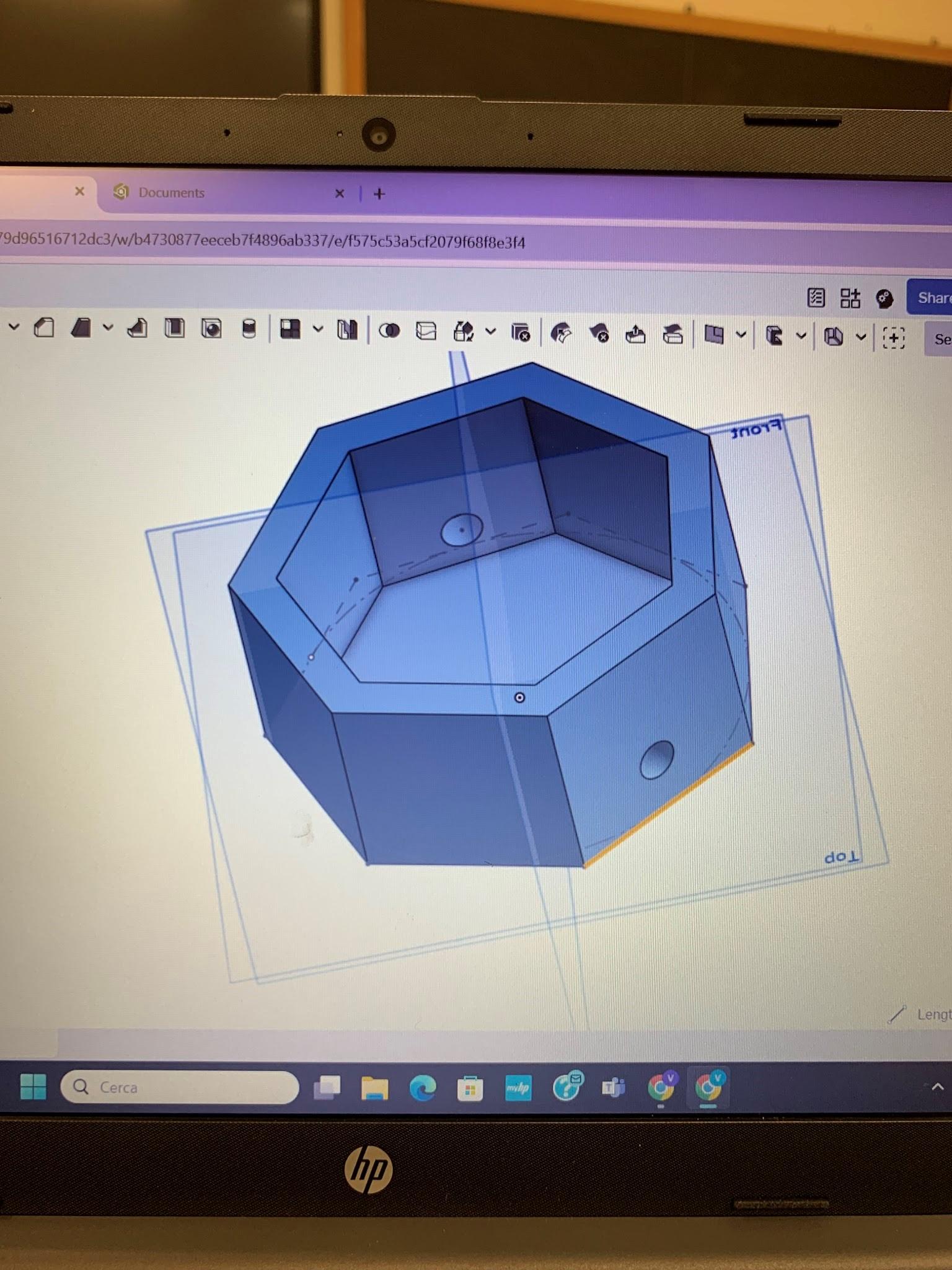This screenshot has height=1270, width=952.
Task: Click the search tools button below Share
Action: point(938,339)
